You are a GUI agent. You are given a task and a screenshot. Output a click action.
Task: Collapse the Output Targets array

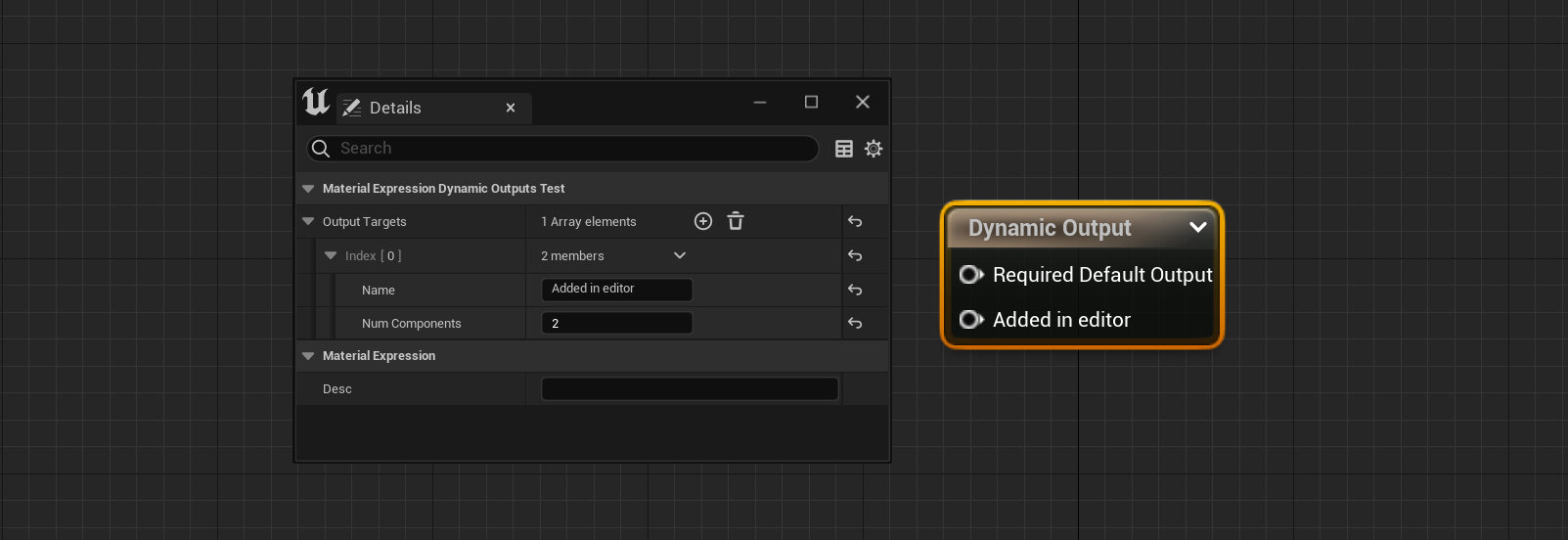tap(308, 222)
